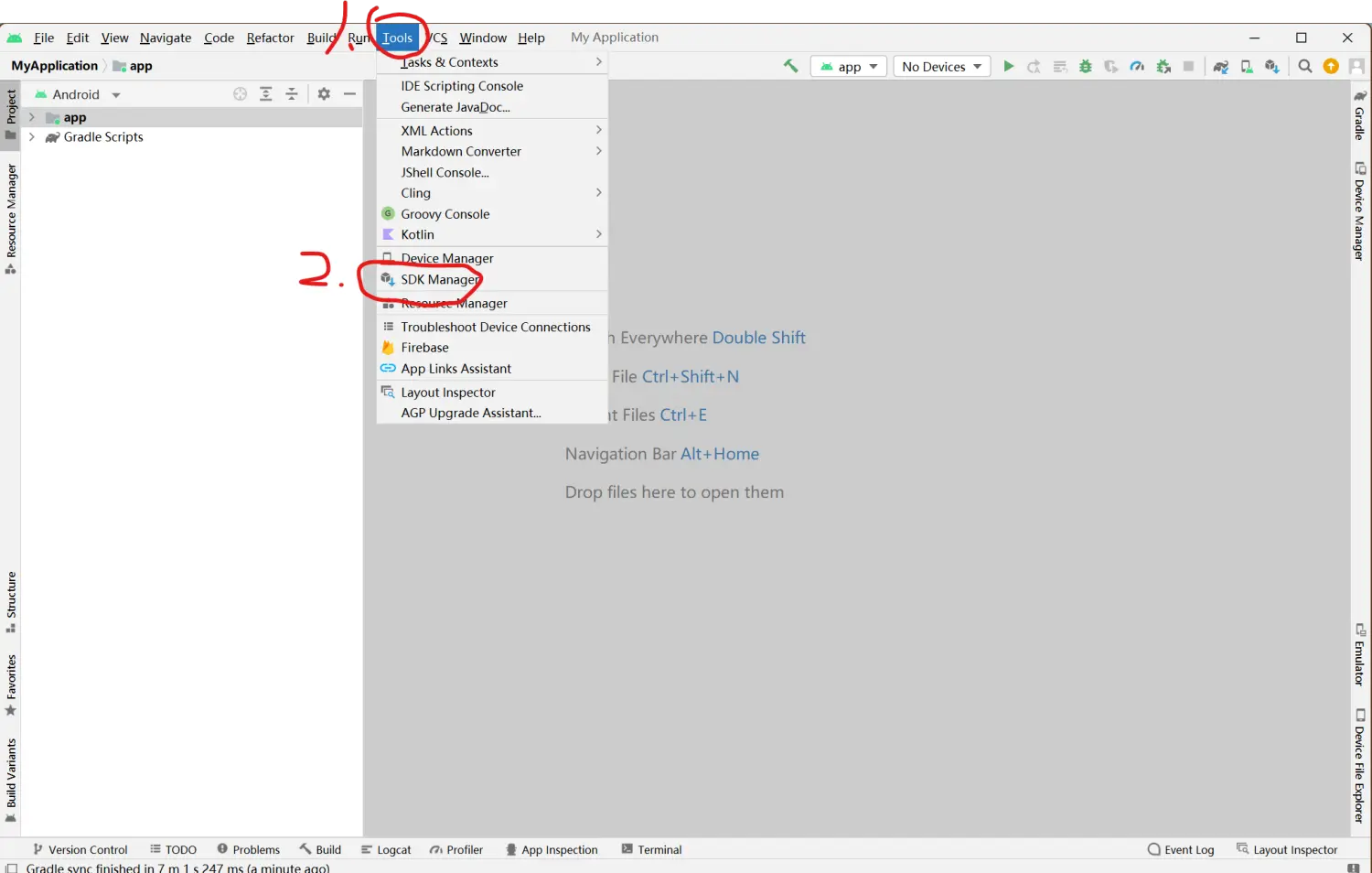Toggle the Terminal tool window in bottom bar
The image size is (1372, 873).
point(651,849)
